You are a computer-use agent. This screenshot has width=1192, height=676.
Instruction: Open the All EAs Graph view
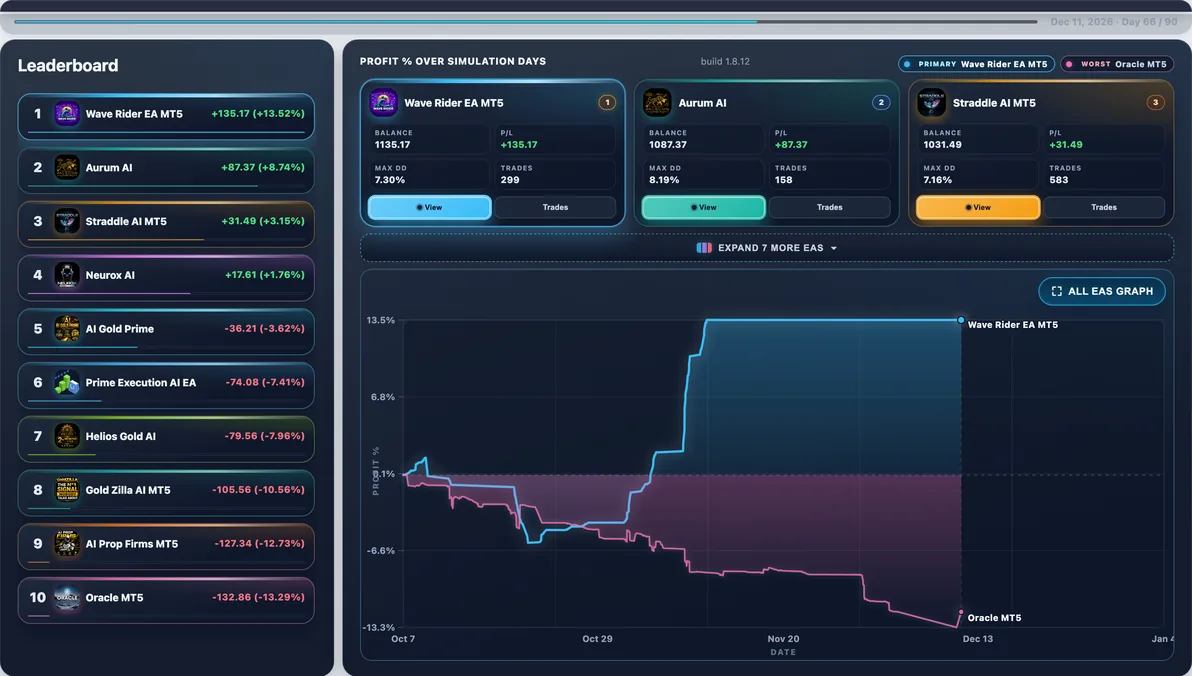point(1102,291)
